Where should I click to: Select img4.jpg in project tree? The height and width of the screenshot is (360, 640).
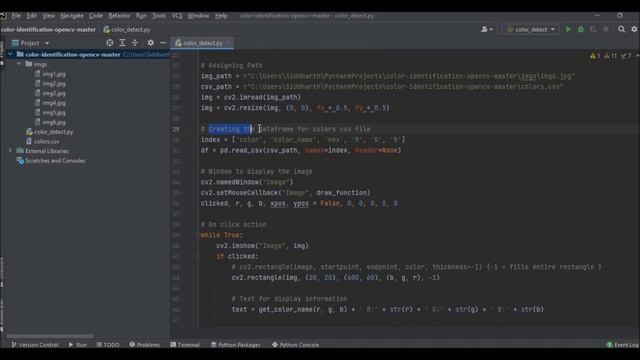point(54,103)
